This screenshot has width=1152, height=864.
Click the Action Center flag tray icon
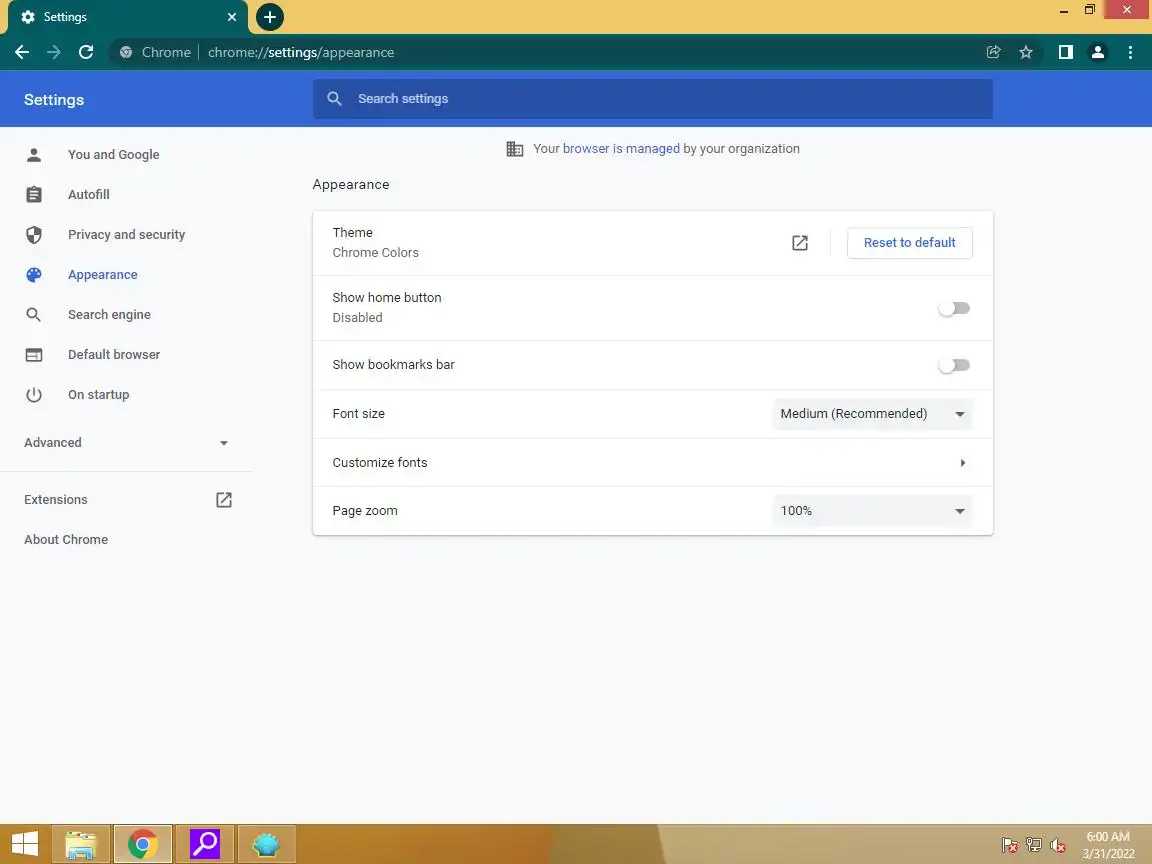click(x=1009, y=845)
